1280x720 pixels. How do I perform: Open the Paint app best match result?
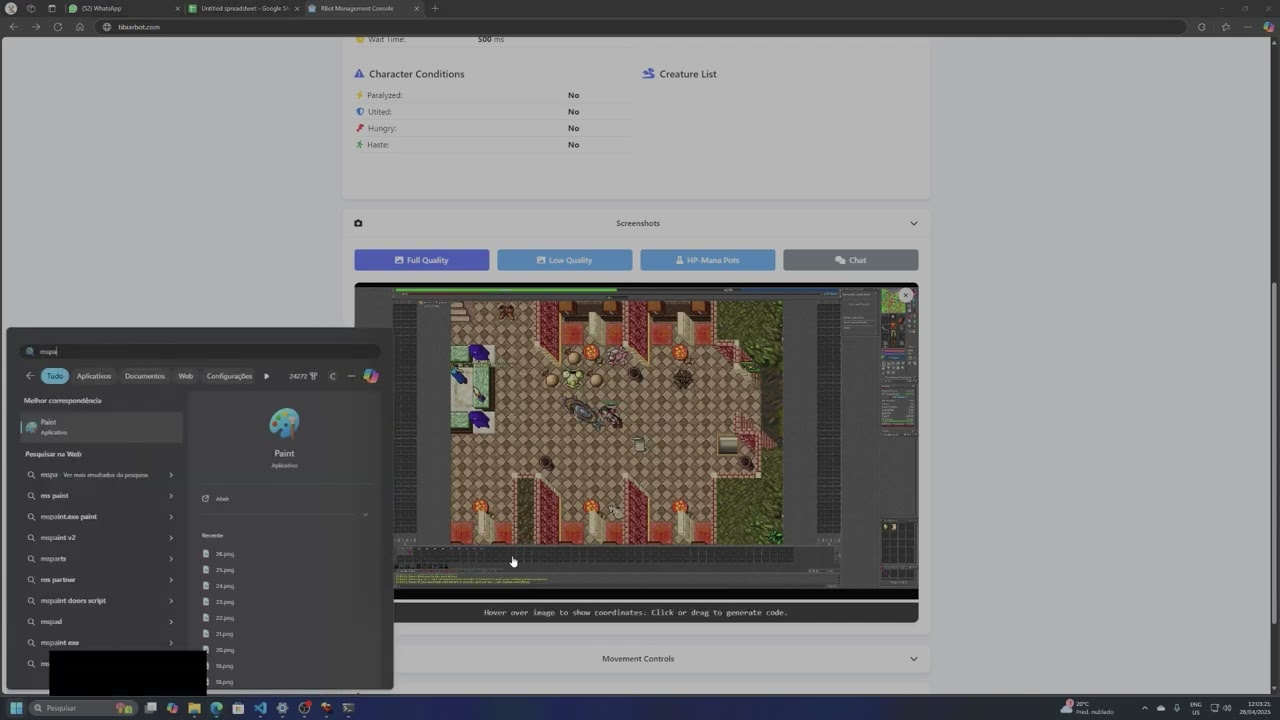pos(101,427)
